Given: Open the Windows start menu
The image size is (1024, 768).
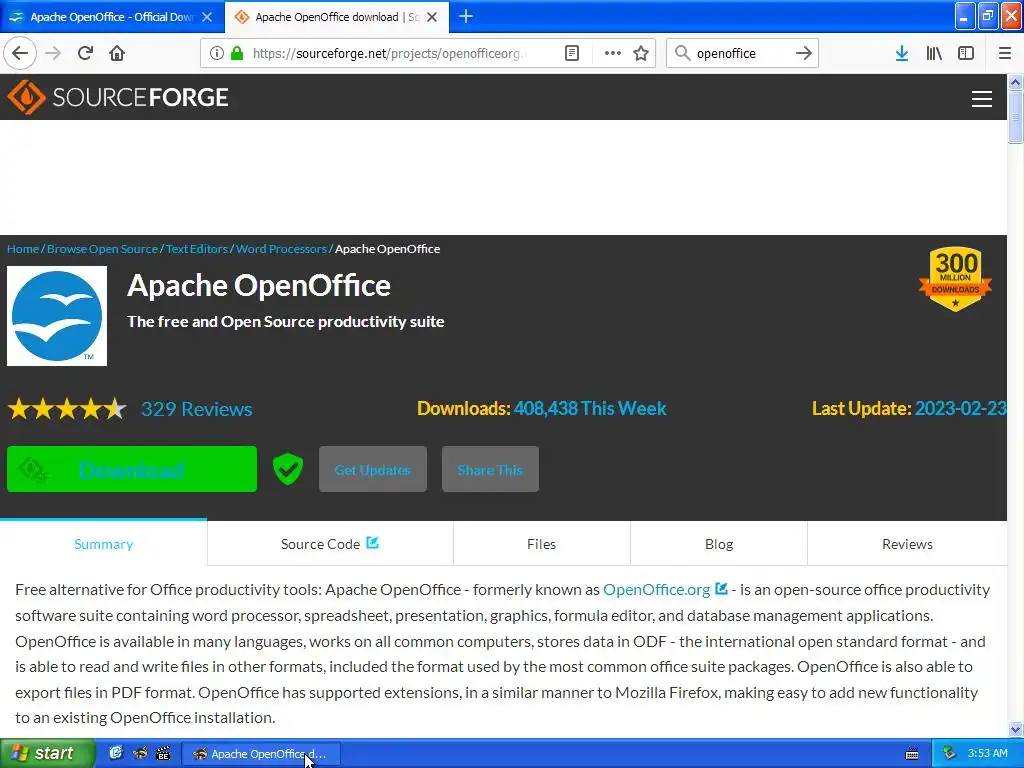Looking at the screenshot, I should [x=47, y=753].
